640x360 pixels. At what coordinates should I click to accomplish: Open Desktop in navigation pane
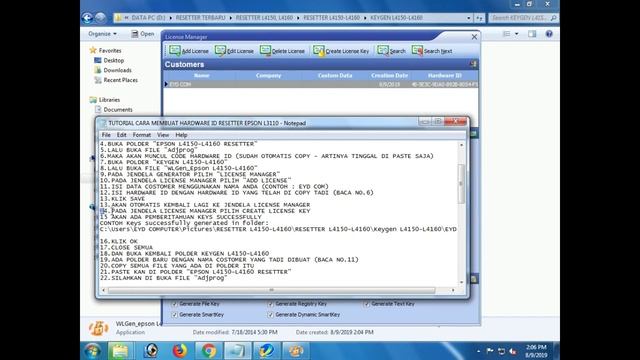[x=113, y=60]
